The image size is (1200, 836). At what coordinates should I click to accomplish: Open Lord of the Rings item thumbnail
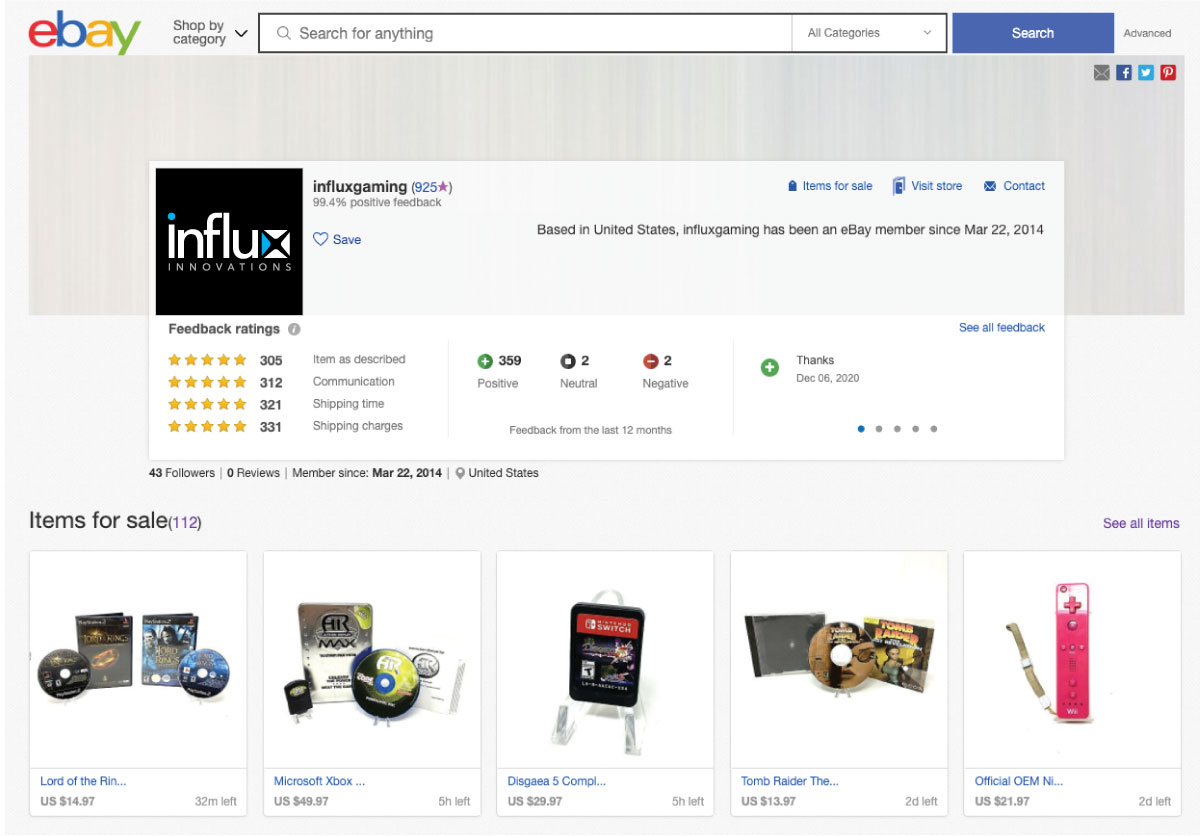click(x=138, y=659)
